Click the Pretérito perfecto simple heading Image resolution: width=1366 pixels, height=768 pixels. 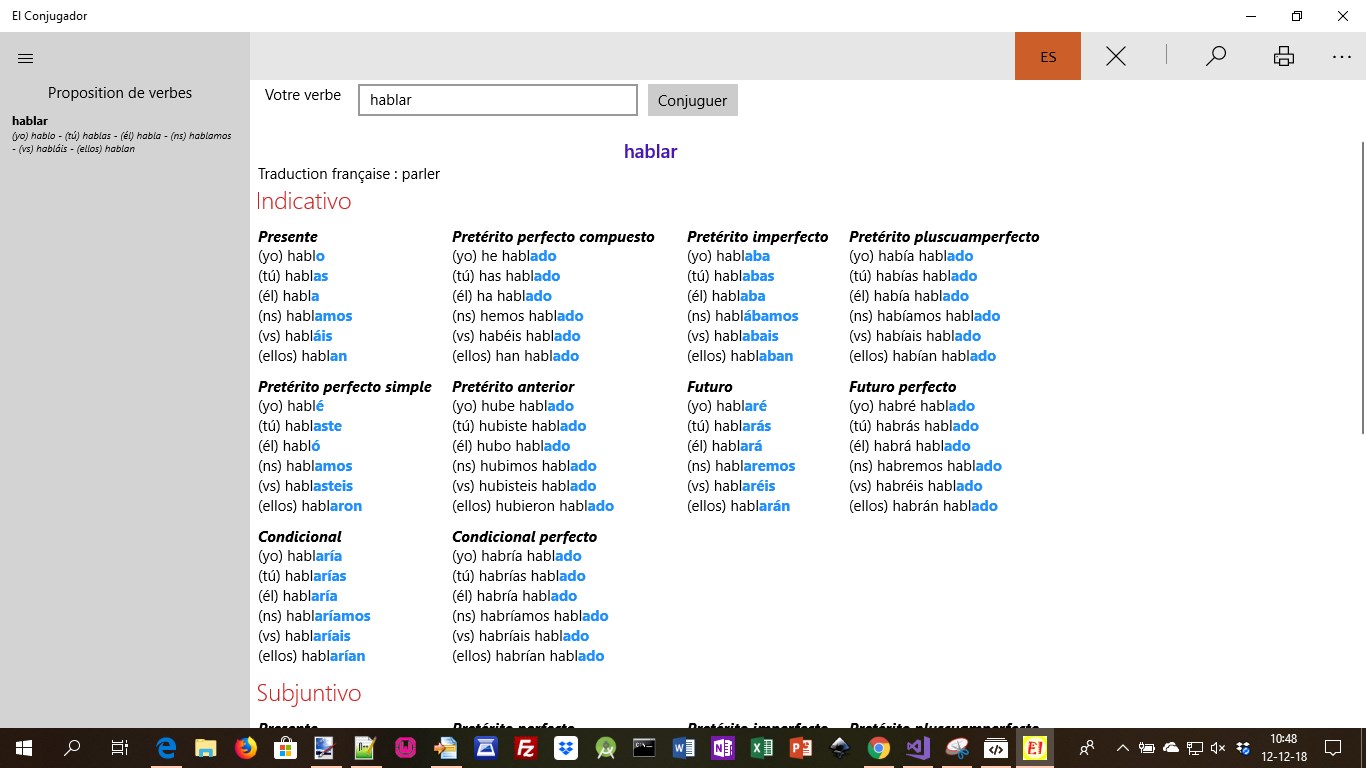345,387
